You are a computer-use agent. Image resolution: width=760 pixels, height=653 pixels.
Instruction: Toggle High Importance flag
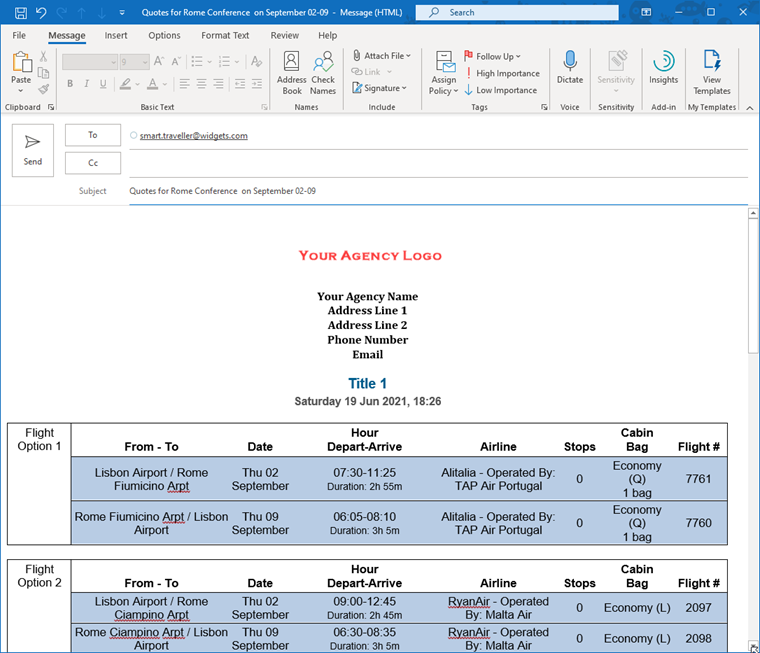coord(502,73)
